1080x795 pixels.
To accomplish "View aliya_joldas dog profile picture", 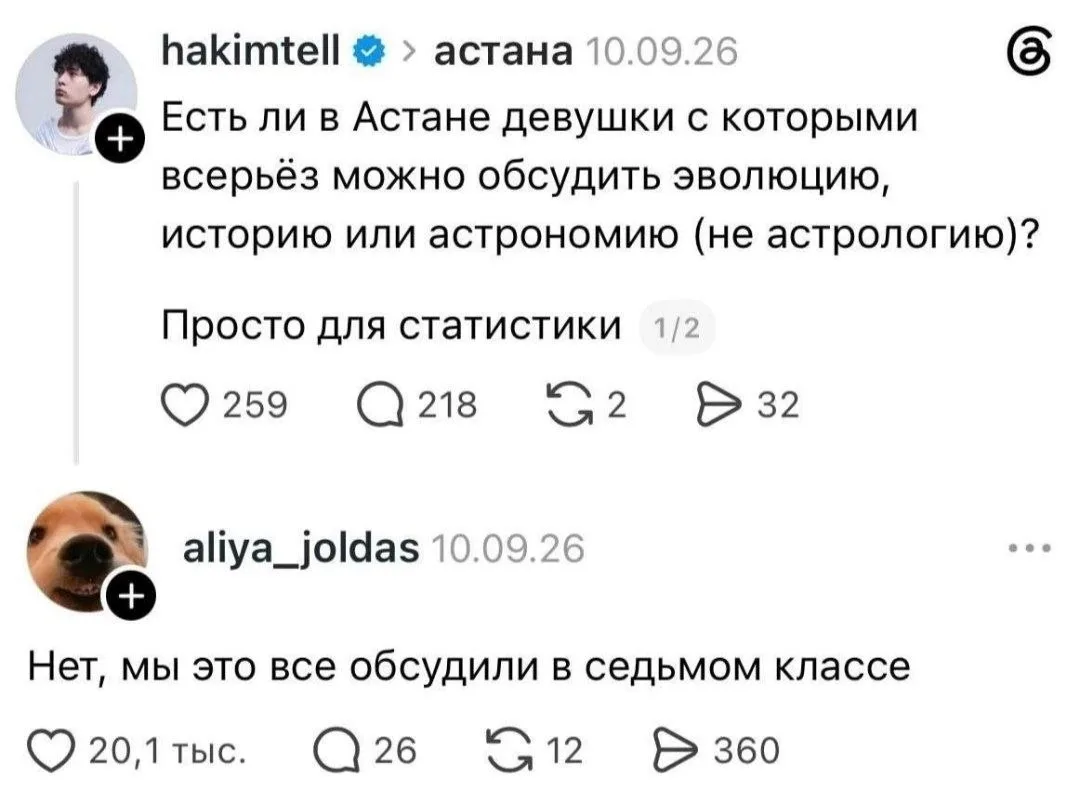I will click(87, 551).
